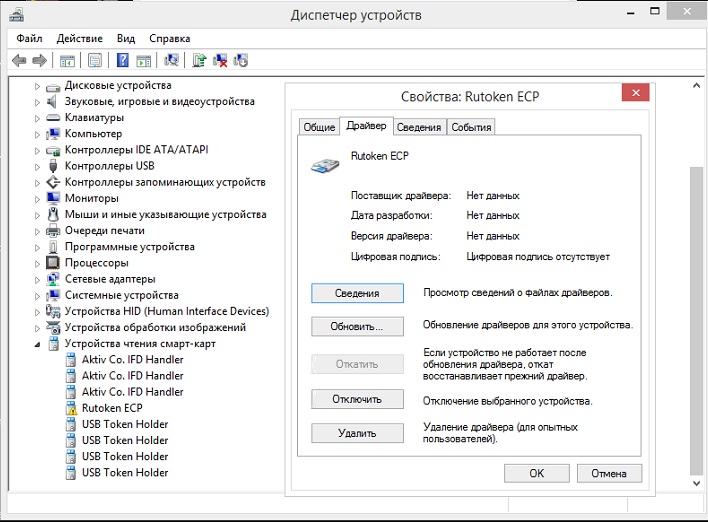Click the show/hide console tree icon
Image resolution: width=708 pixels, height=522 pixels.
(x=68, y=60)
